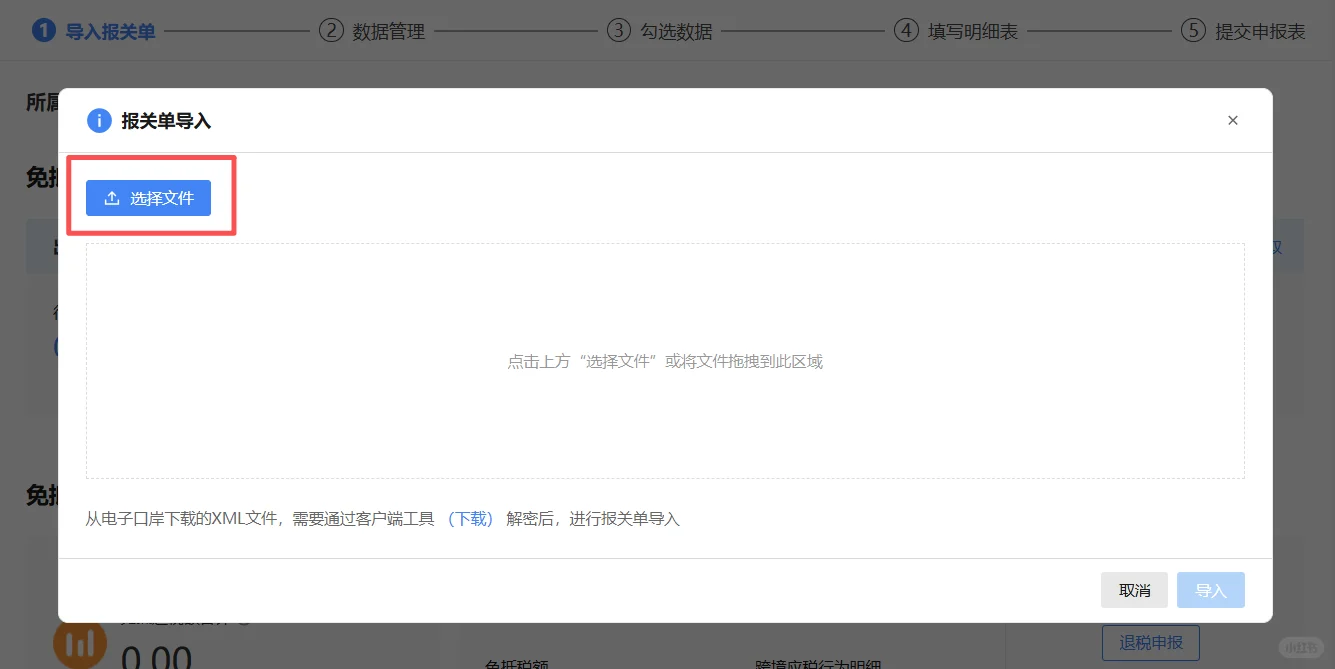Click the 选择文件 upload button
The image size is (1335, 669).
148,198
